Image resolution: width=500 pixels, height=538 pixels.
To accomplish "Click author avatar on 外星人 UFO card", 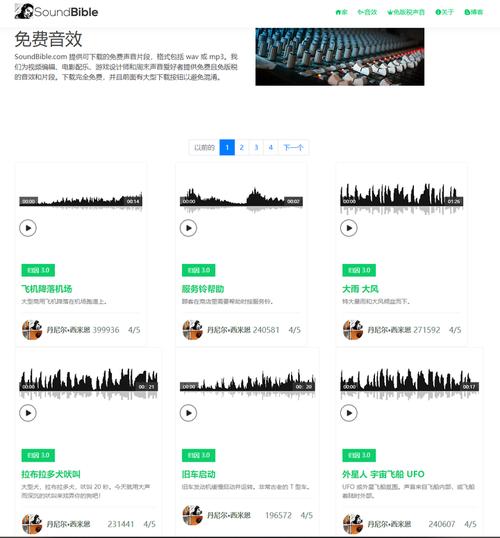I will [x=353, y=524].
